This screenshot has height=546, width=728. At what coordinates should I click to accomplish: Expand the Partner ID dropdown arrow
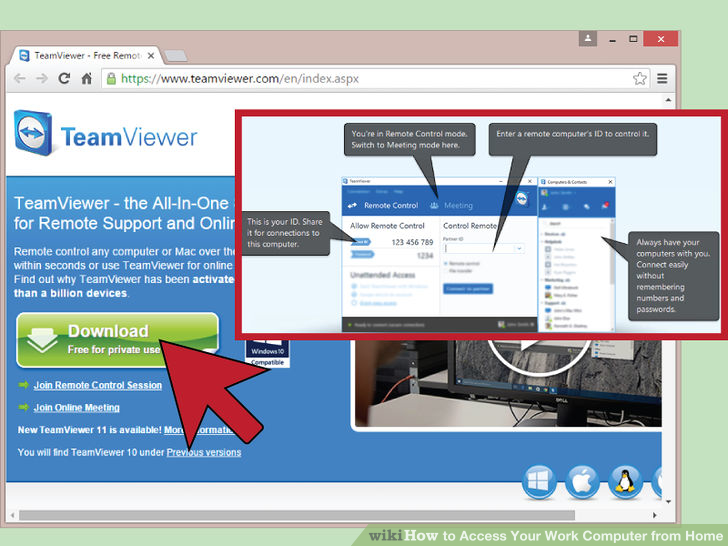pyautogui.click(x=519, y=248)
